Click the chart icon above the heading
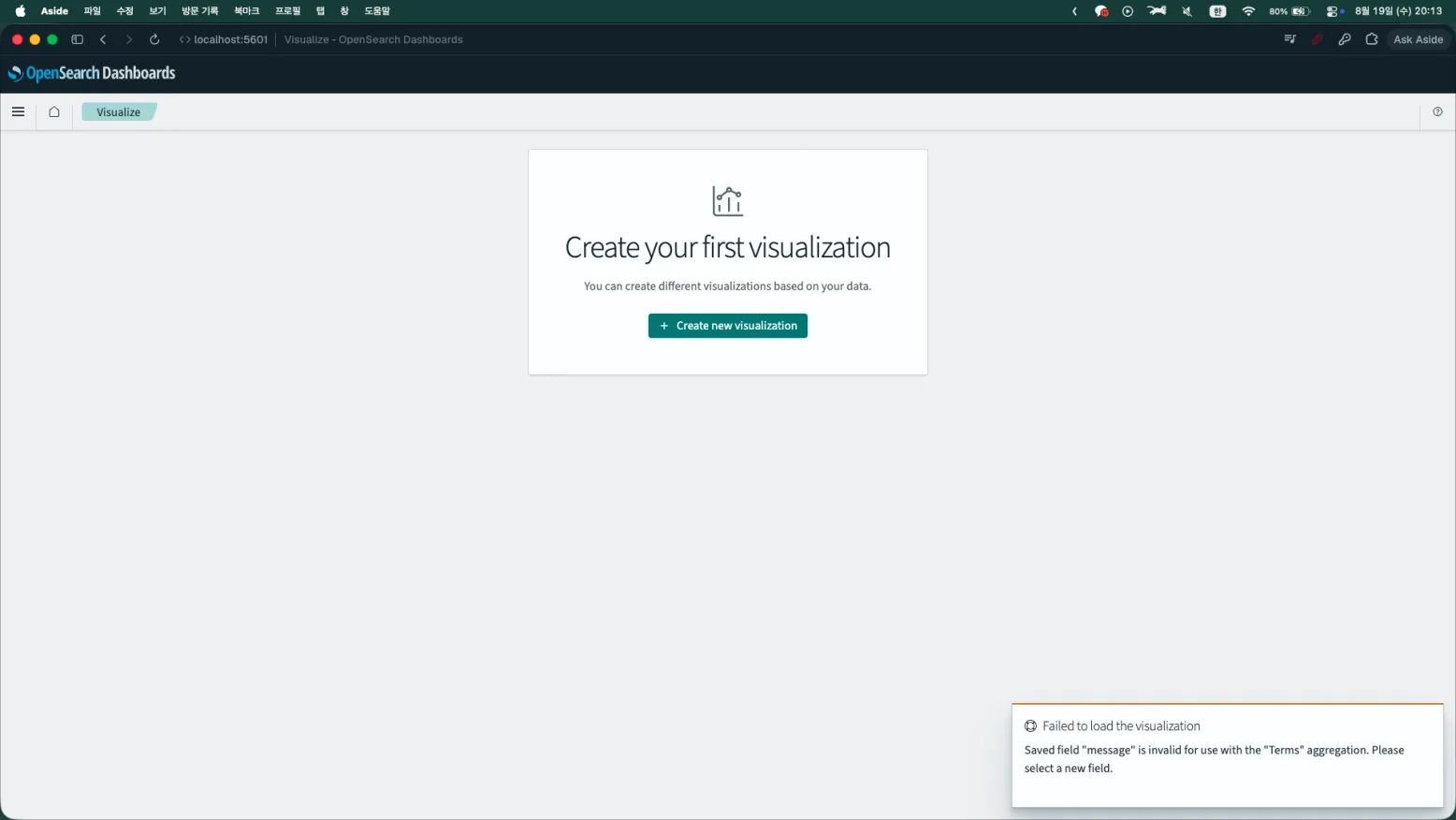 tap(727, 201)
